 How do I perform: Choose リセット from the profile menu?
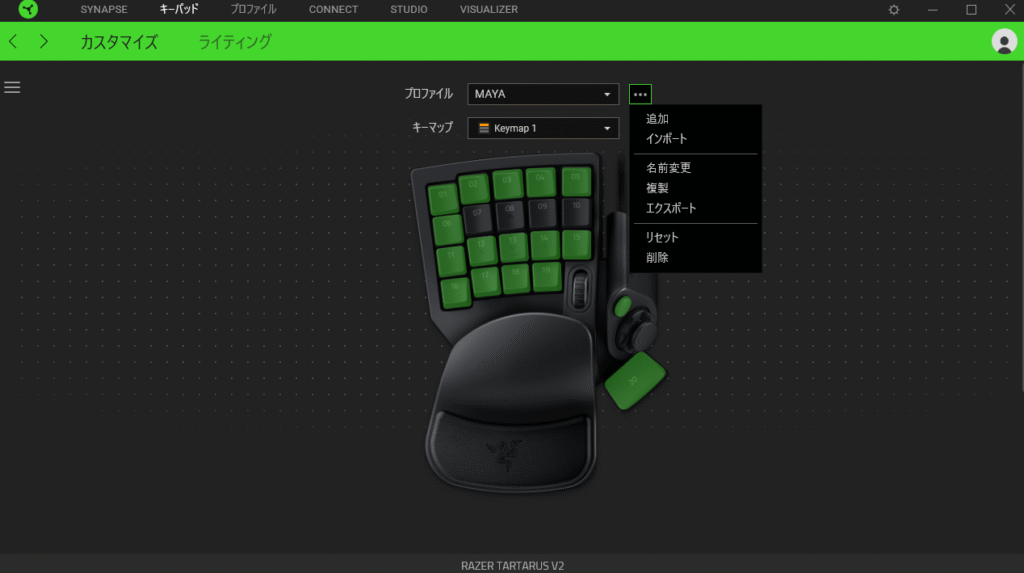(x=662, y=237)
